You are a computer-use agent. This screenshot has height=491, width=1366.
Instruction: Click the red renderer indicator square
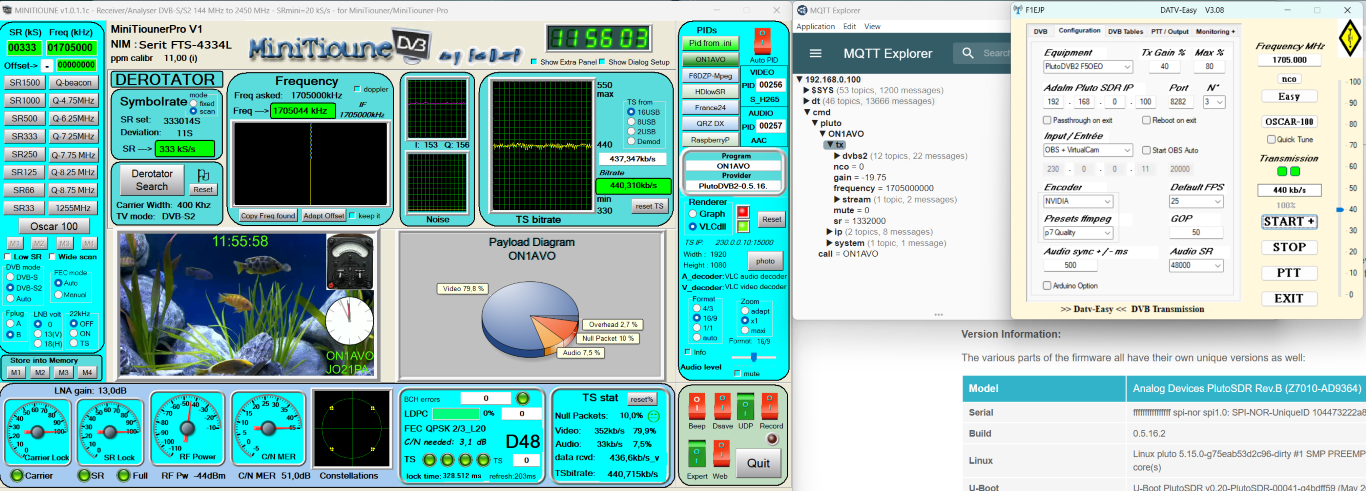pyautogui.click(x=743, y=212)
